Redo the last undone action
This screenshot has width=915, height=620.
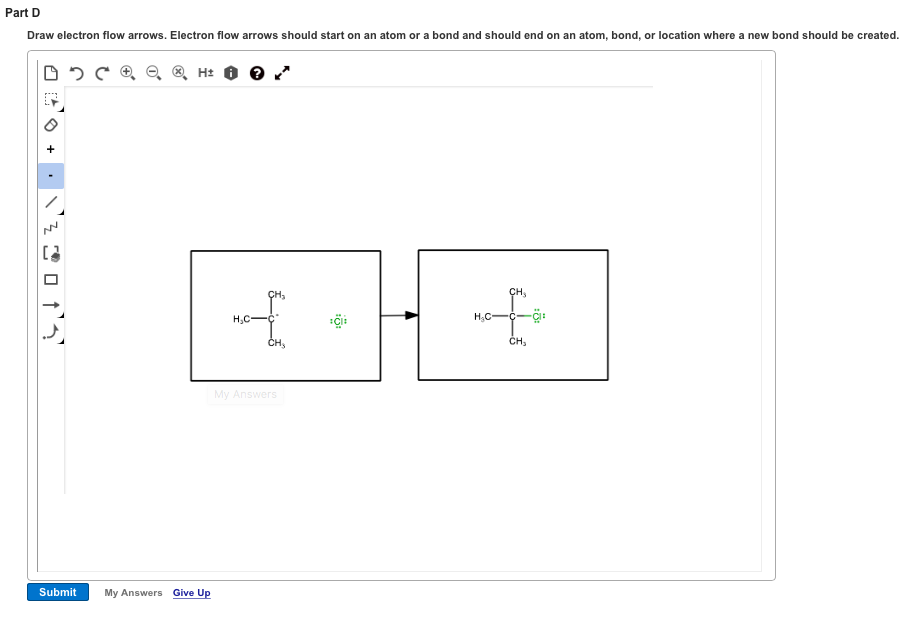tap(102, 73)
